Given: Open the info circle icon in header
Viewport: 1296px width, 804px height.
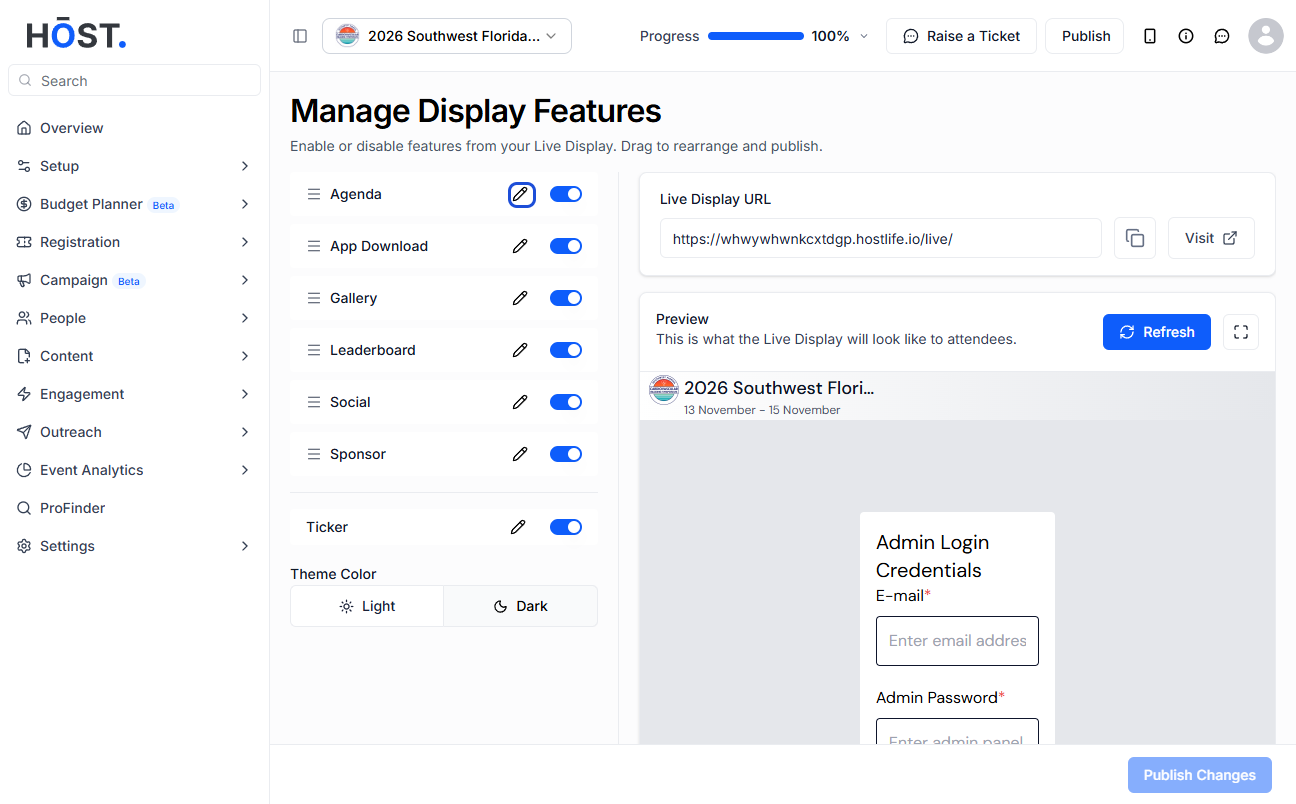Looking at the screenshot, I should [x=1186, y=36].
